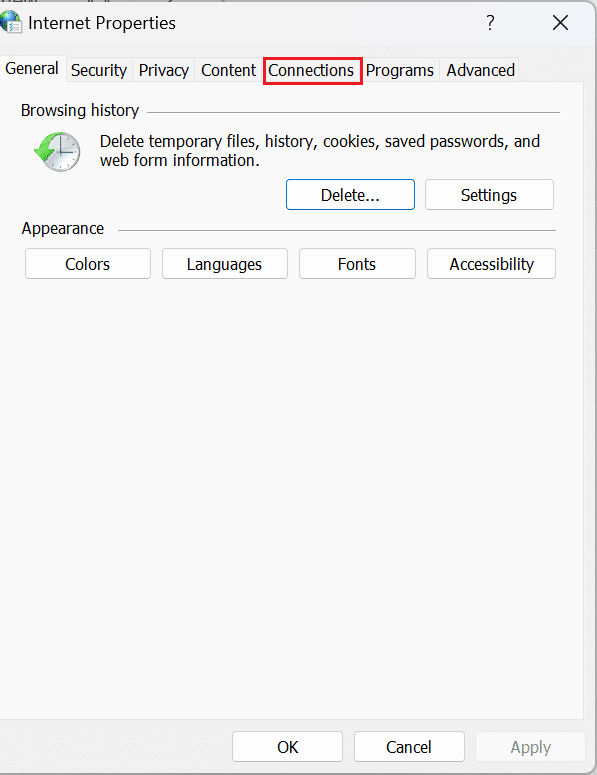Screen dimensions: 597x775
Task: Click the Apply button
Action: click(530, 747)
